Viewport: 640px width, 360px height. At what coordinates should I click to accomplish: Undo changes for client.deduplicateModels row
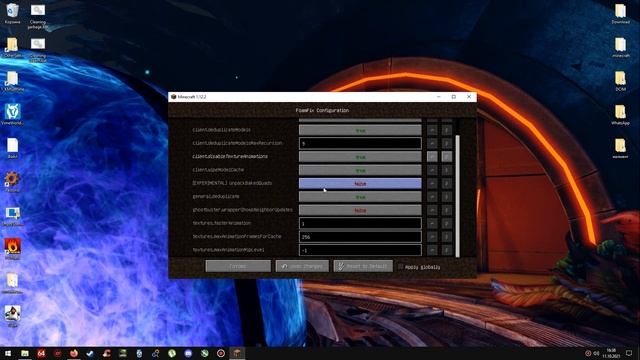432,130
